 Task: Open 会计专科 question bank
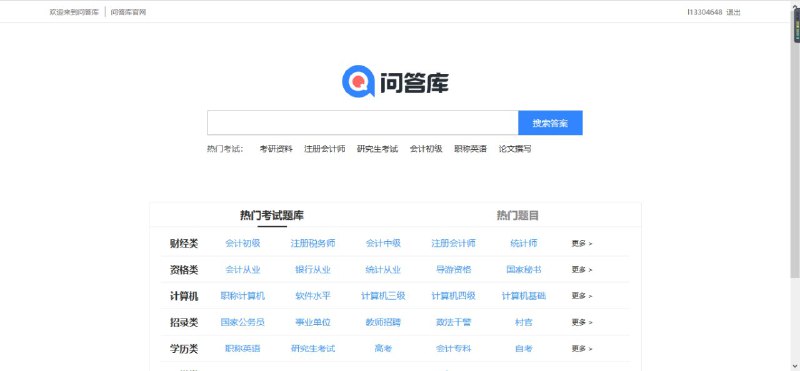(x=454, y=349)
